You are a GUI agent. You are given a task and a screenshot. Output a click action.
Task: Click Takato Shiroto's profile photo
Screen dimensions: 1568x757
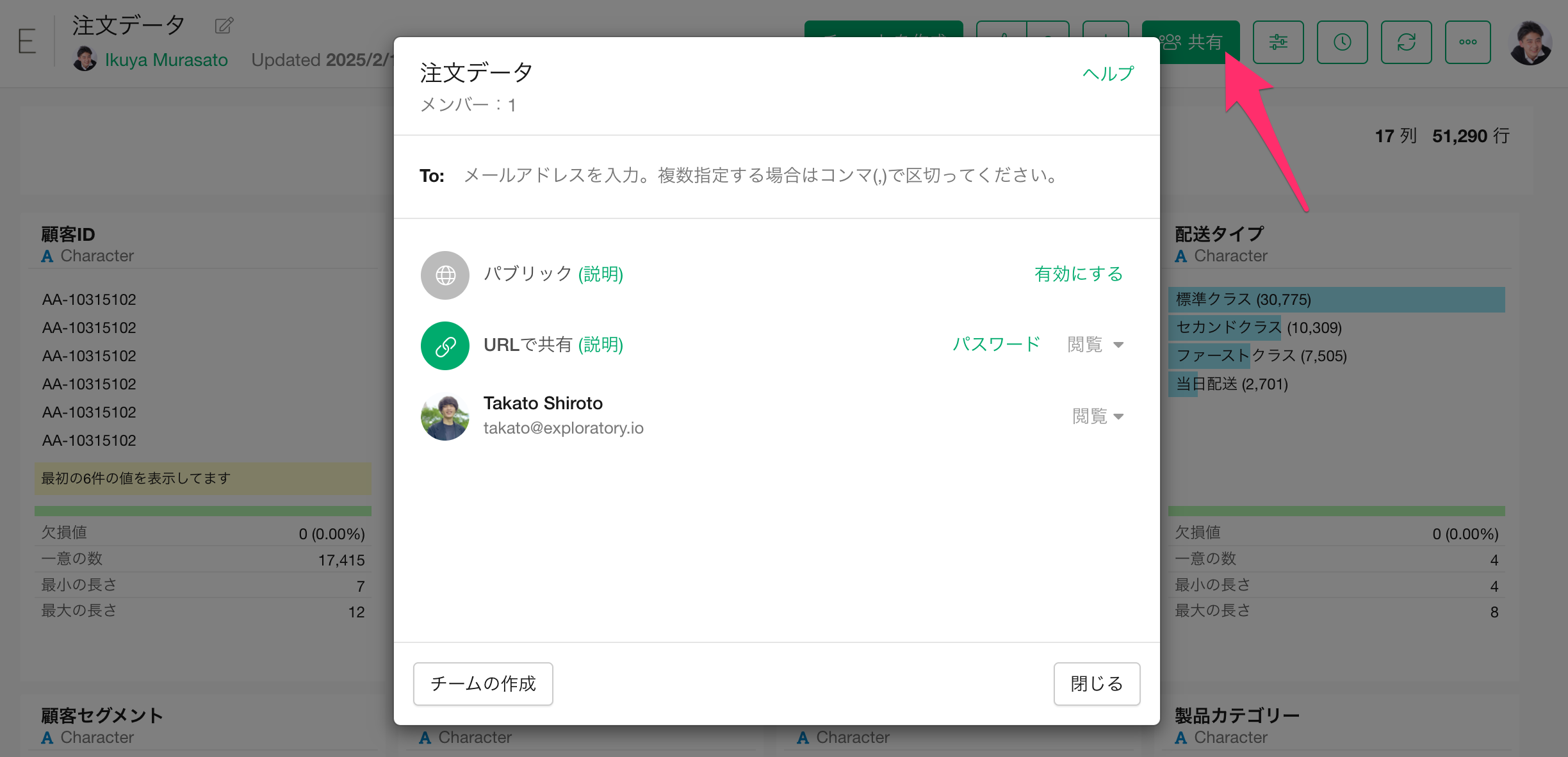[445, 417]
